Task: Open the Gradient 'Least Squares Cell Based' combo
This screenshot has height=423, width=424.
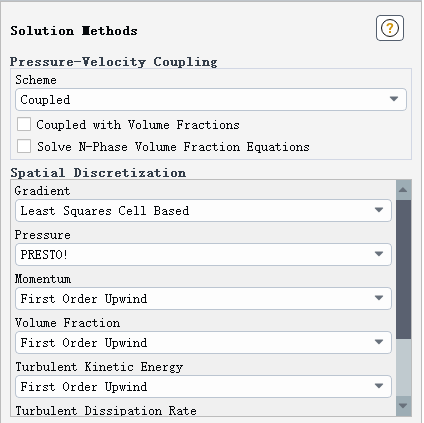Action: pos(203,210)
